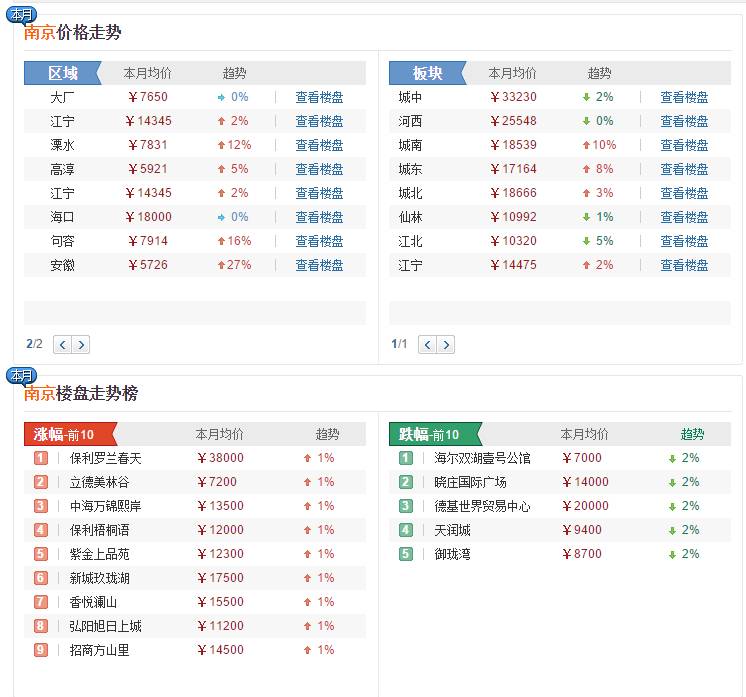Open the 弘阳旭日上城 property link
This screenshot has width=746, height=697.
(x=106, y=626)
